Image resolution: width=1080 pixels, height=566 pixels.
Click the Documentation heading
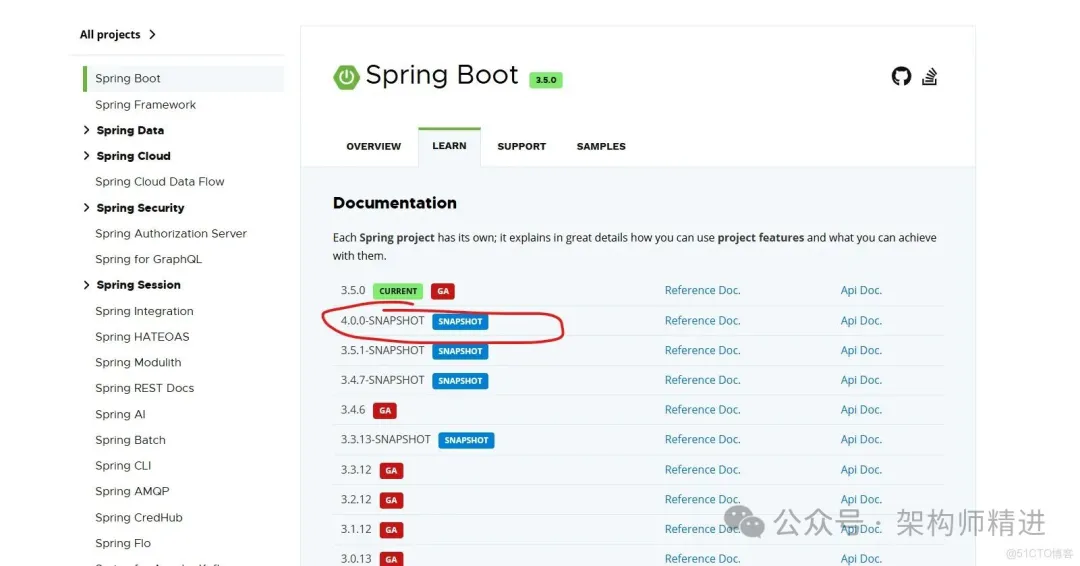(x=395, y=203)
